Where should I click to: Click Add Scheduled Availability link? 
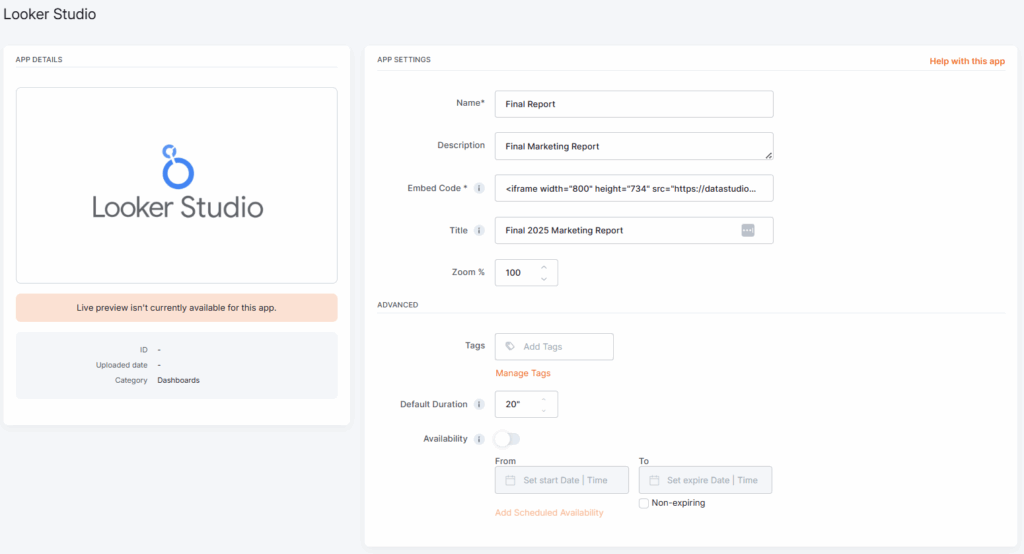549,513
